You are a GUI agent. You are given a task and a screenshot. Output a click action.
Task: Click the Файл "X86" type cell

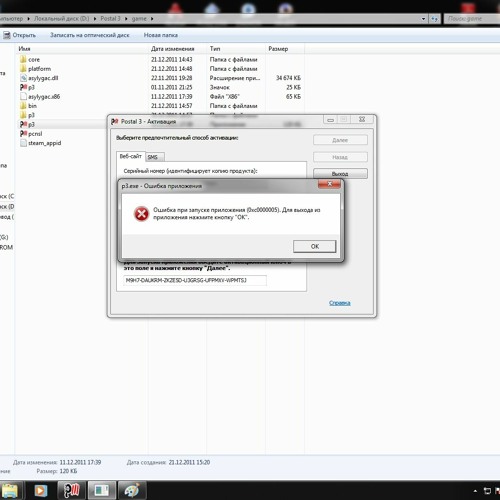tap(225, 97)
